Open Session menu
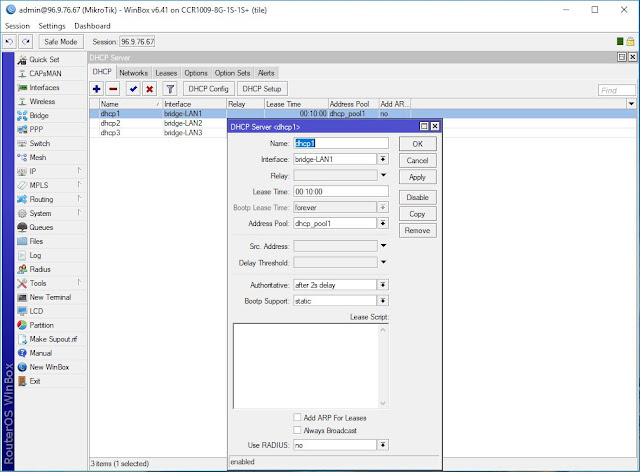640x472 pixels. (x=17, y=26)
